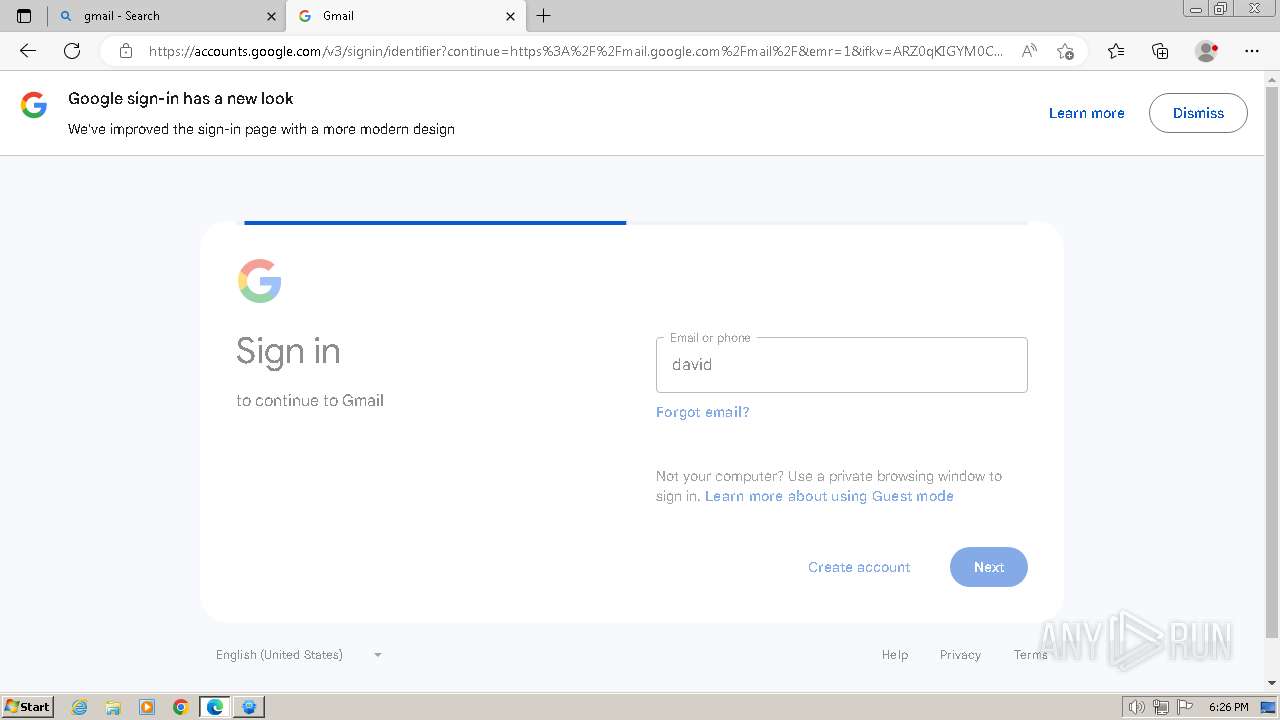
Task: Open the Collections icon
Action: pos(1160,51)
